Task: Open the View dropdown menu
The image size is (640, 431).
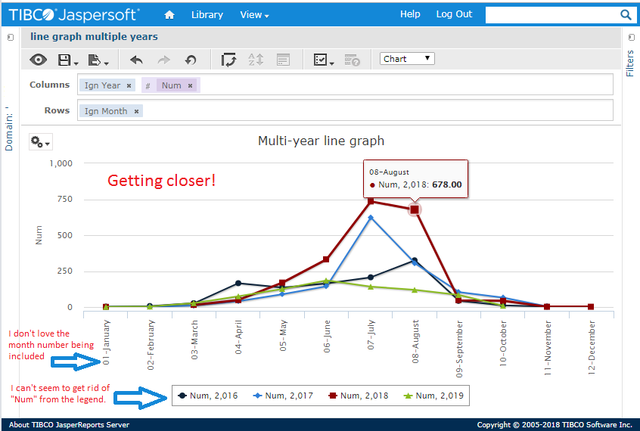Action: tap(254, 15)
